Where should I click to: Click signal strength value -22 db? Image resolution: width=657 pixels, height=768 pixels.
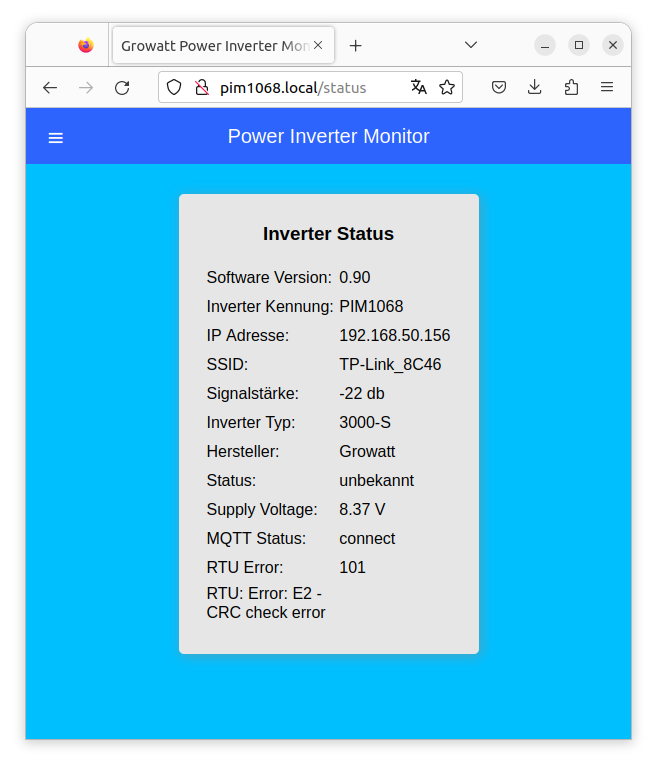coord(362,393)
